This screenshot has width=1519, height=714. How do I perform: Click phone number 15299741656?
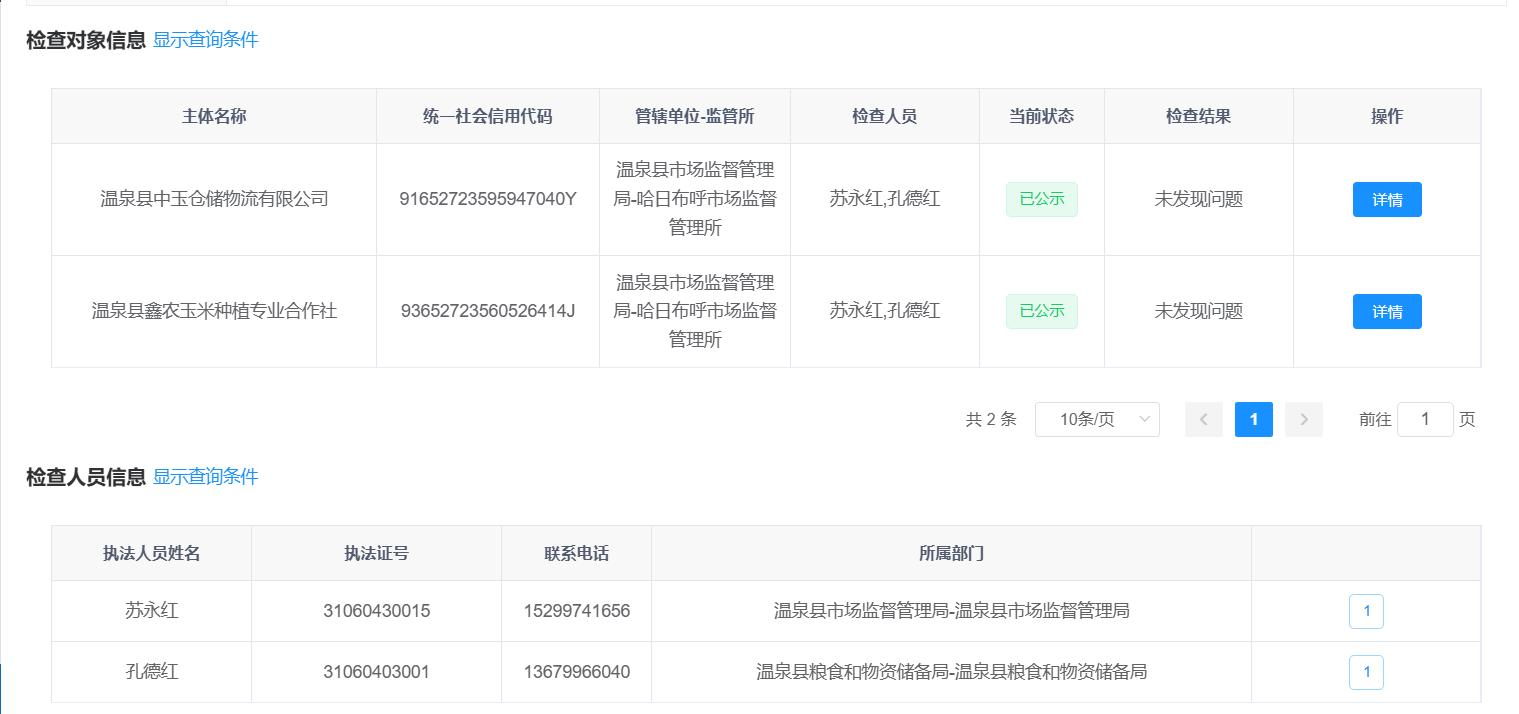click(576, 611)
